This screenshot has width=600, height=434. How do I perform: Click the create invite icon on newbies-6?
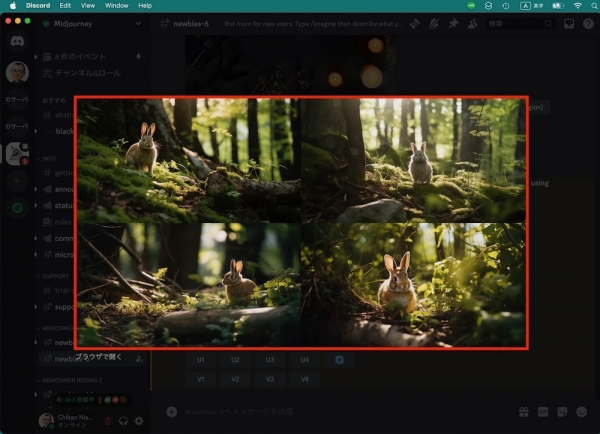pyautogui.click(x=139, y=359)
